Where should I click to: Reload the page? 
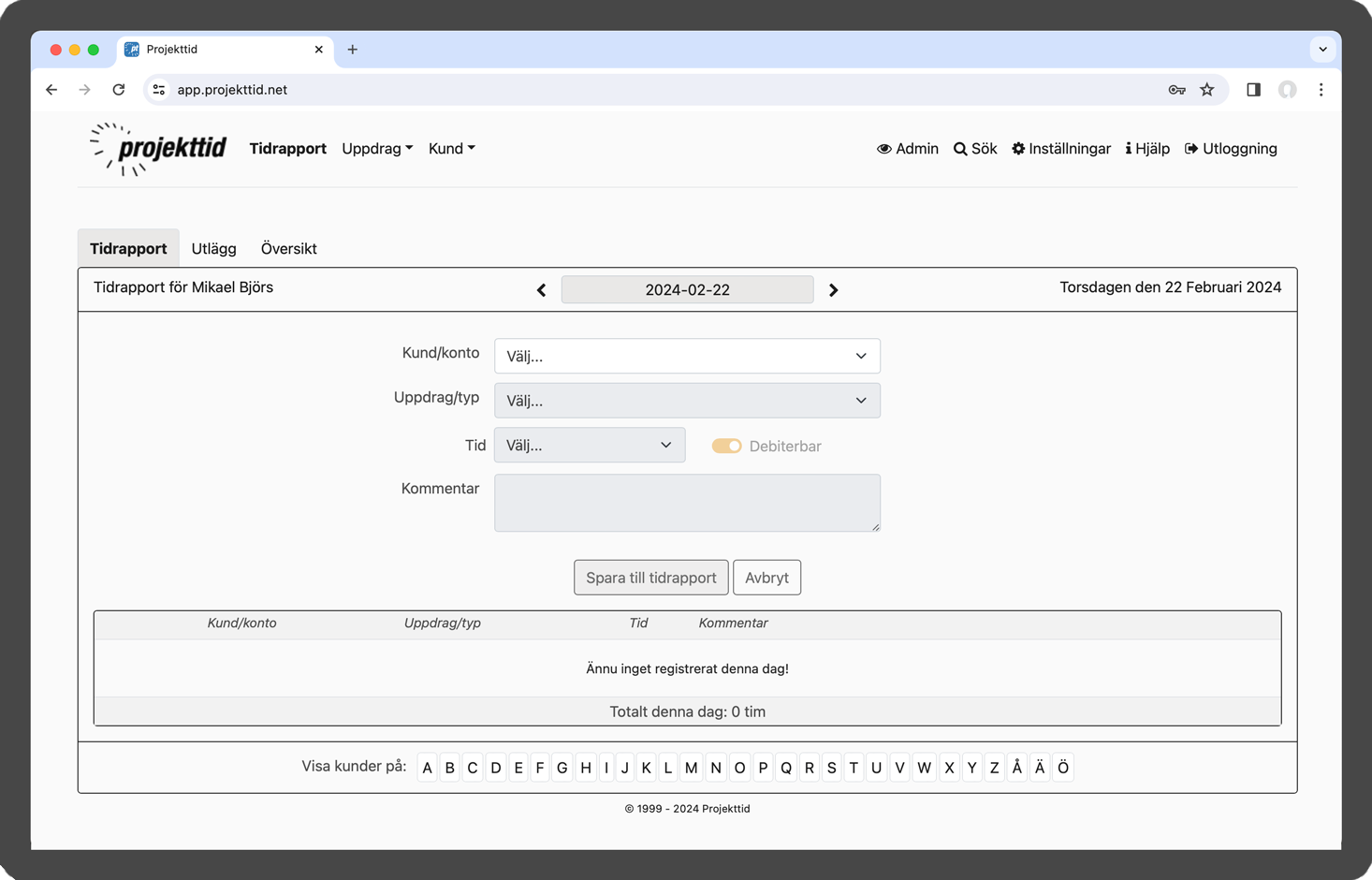pos(119,90)
